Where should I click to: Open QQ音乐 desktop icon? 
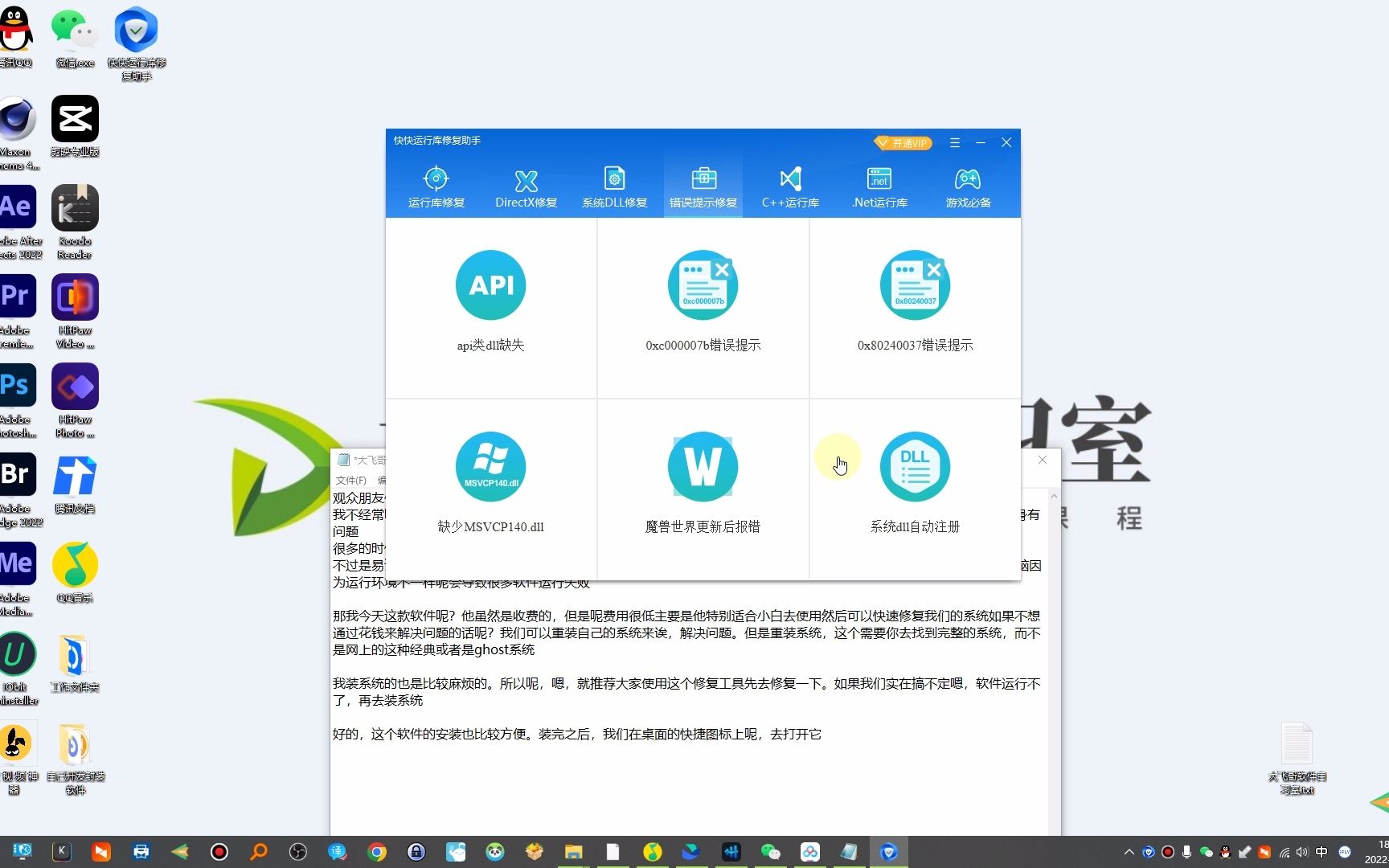click(75, 573)
